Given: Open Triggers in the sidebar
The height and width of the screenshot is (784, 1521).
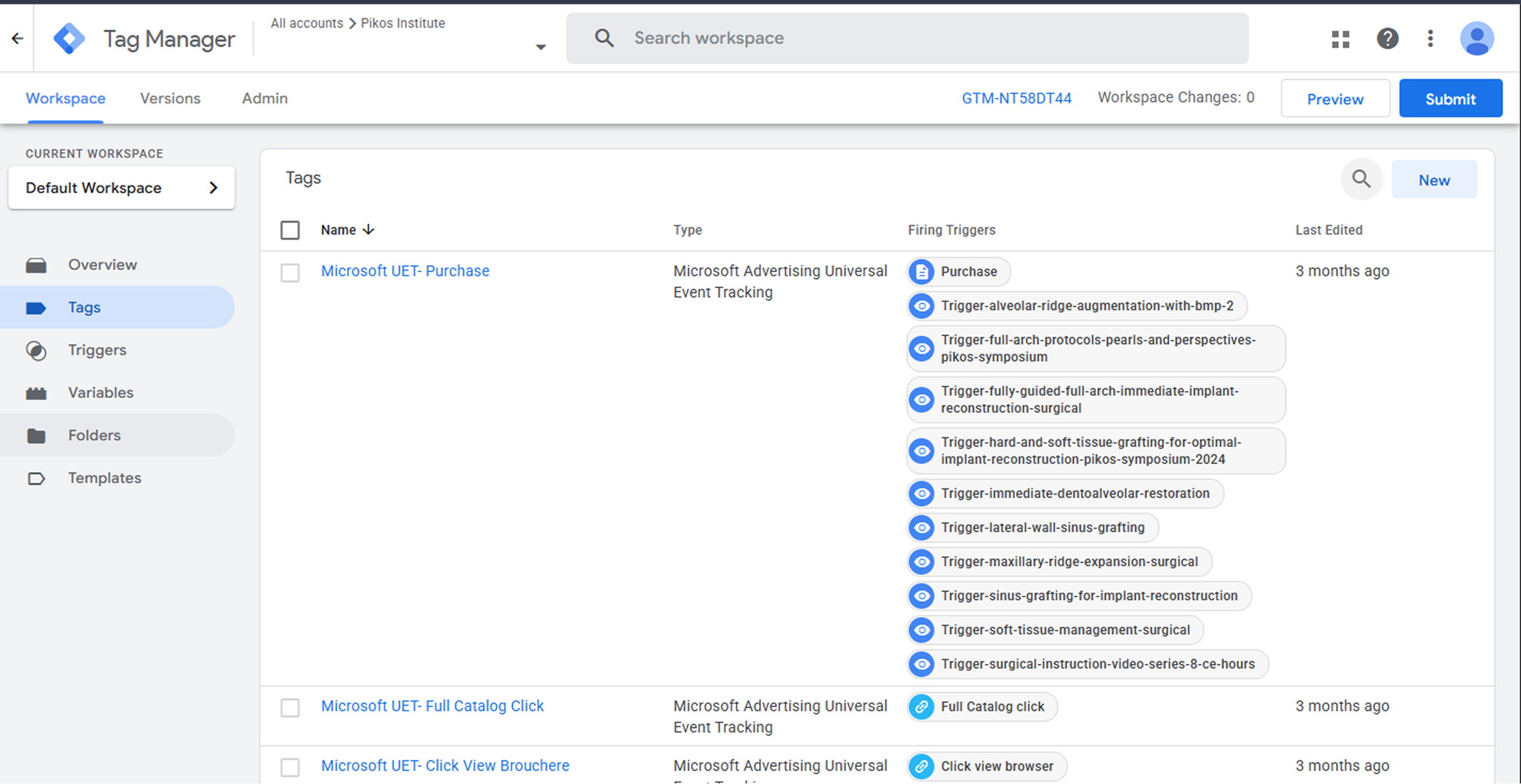Looking at the screenshot, I should (117, 350).
